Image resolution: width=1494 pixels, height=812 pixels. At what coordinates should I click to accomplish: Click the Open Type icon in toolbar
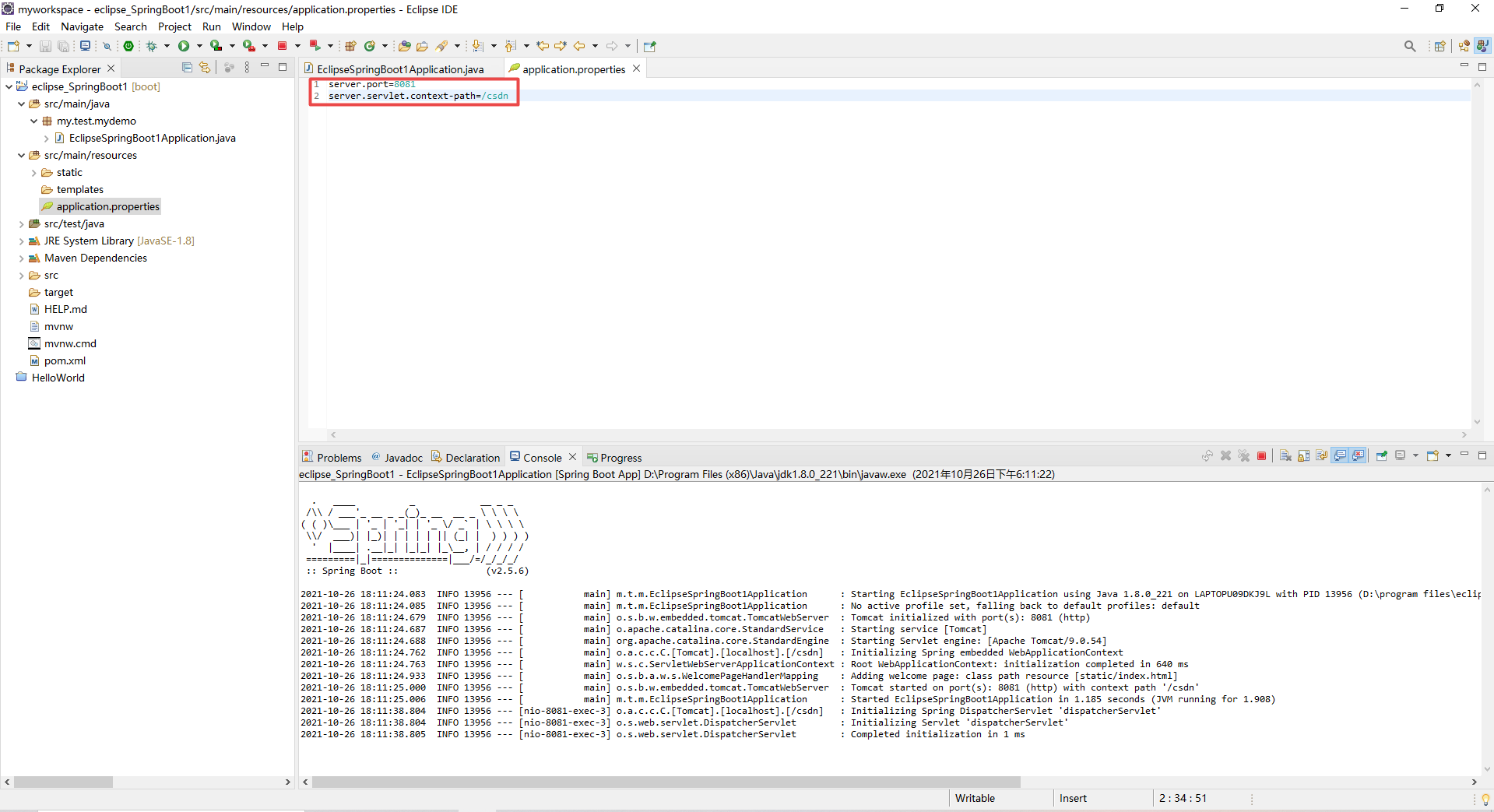(x=404, y=46)
